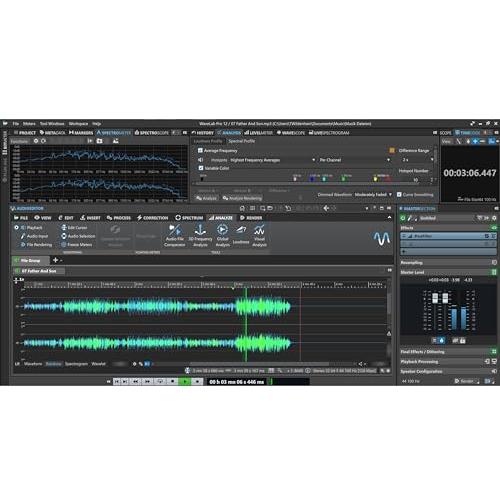Open the Visual Analysis tool
The width and height of the screenshot is (500, 500).
coord(259,235)
